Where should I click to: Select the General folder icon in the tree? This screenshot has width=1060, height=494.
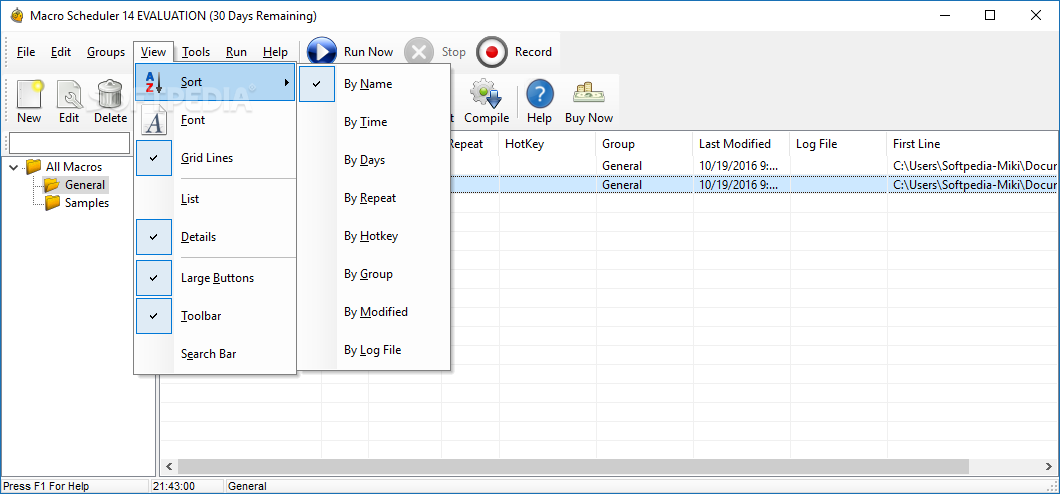coord(51,184)
